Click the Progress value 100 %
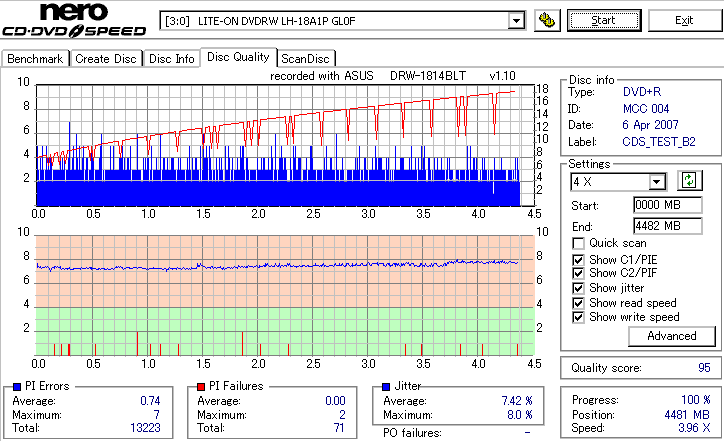This screenshot has height=441, width=724. tap(695, 399)
